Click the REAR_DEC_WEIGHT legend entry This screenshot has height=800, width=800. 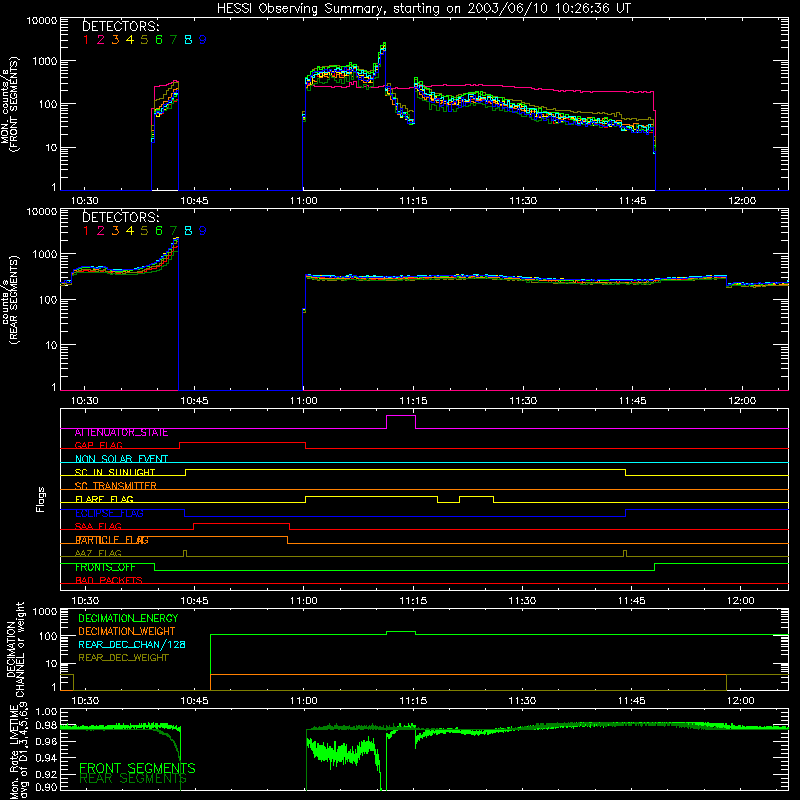tap(123, 658)
